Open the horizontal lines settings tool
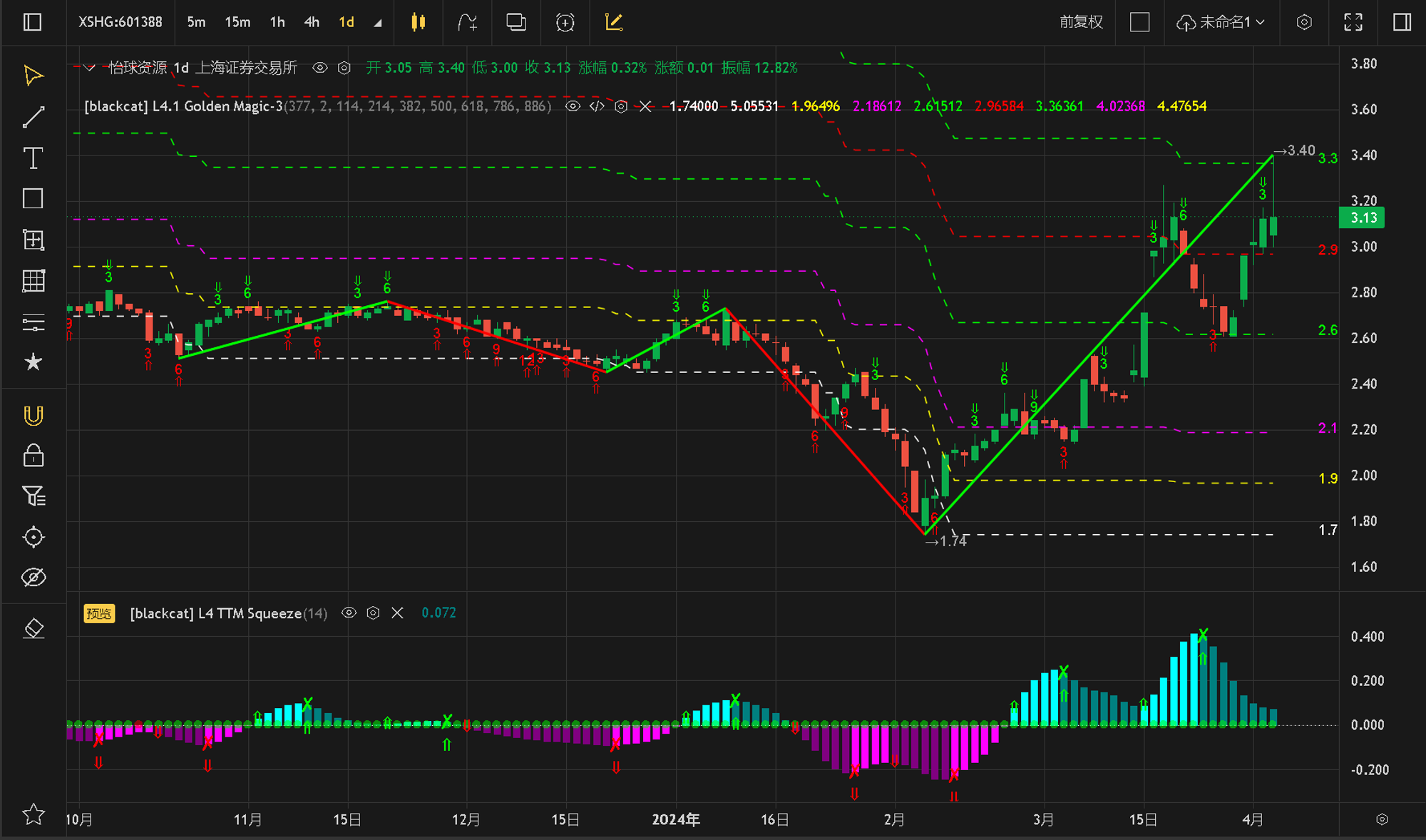This screenshot has height=840, width=1426. click(x=34, y=322)
